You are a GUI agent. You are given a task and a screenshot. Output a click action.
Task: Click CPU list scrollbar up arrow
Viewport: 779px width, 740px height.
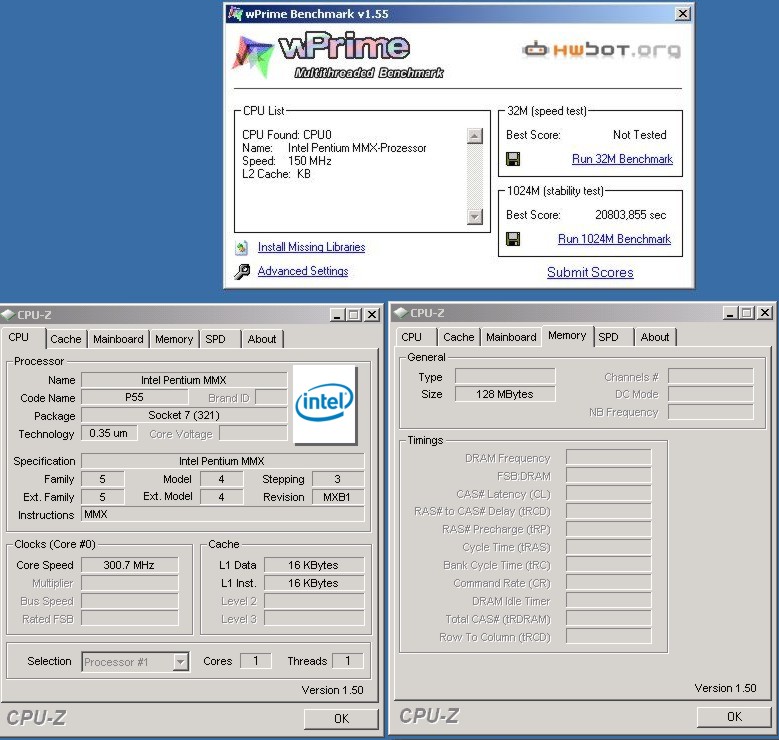click(475, 136)
